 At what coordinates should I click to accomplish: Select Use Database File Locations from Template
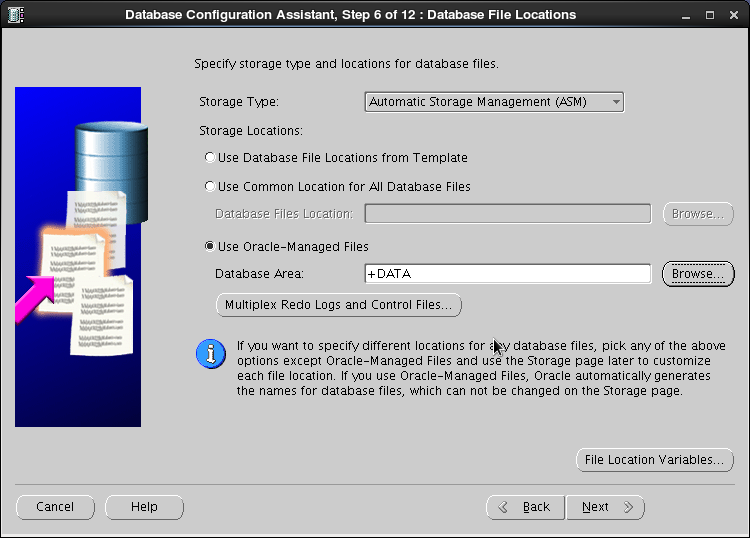(210, 157)
